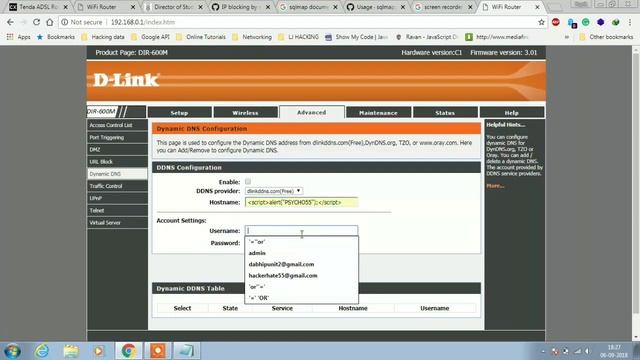Screen dimensions: 640x360
Task: Choose 'admin' autofill suggestion
Action: pos(302,253)
